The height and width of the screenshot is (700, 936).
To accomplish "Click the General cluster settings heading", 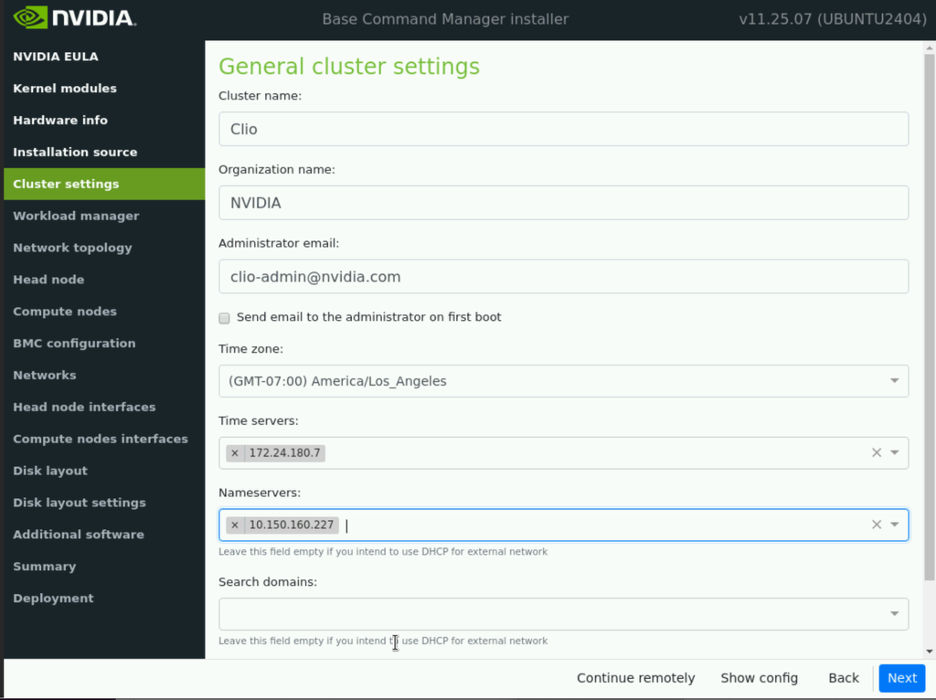I will 349,66.
